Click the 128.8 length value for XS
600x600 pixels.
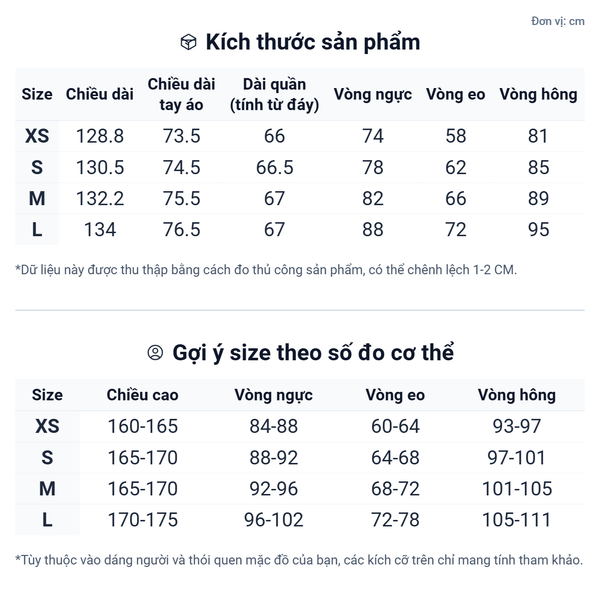pyautogui.click(x=100, y=137)
